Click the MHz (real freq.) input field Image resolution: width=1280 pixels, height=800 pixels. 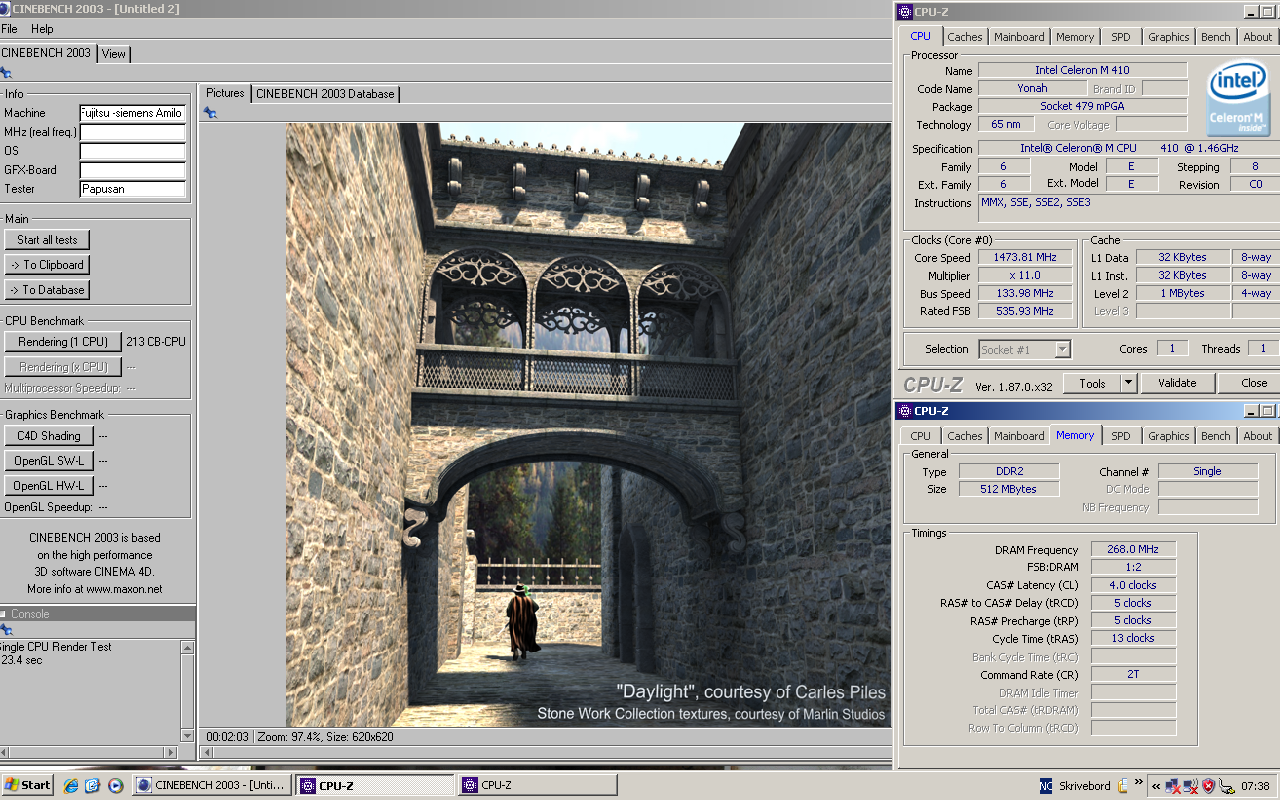(132, 132)
